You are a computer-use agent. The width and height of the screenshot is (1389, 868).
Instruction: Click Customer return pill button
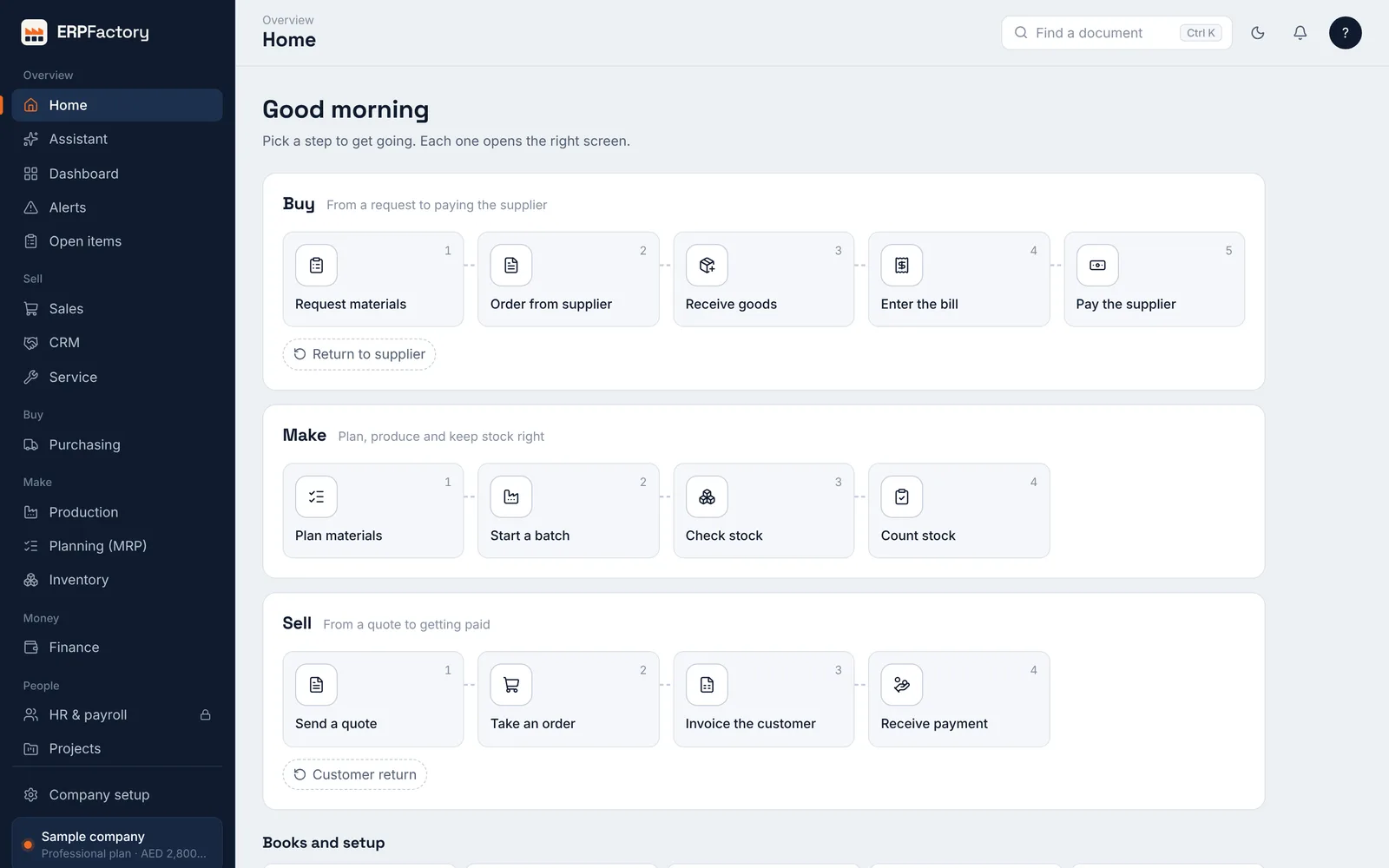(x=355, y=774)
